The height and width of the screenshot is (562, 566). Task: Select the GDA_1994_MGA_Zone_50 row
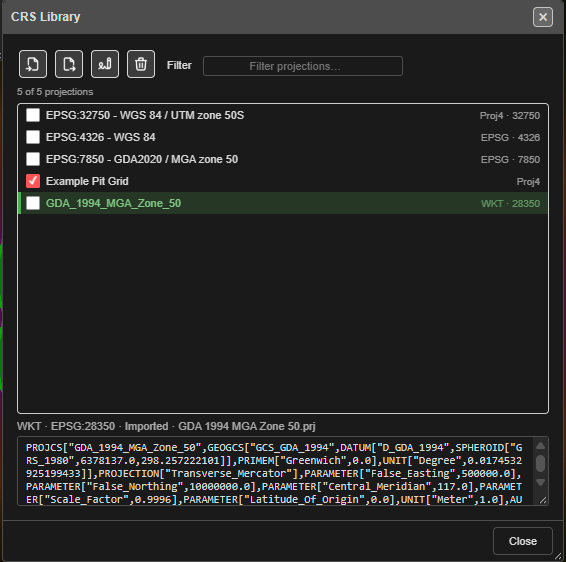(283, 203)
